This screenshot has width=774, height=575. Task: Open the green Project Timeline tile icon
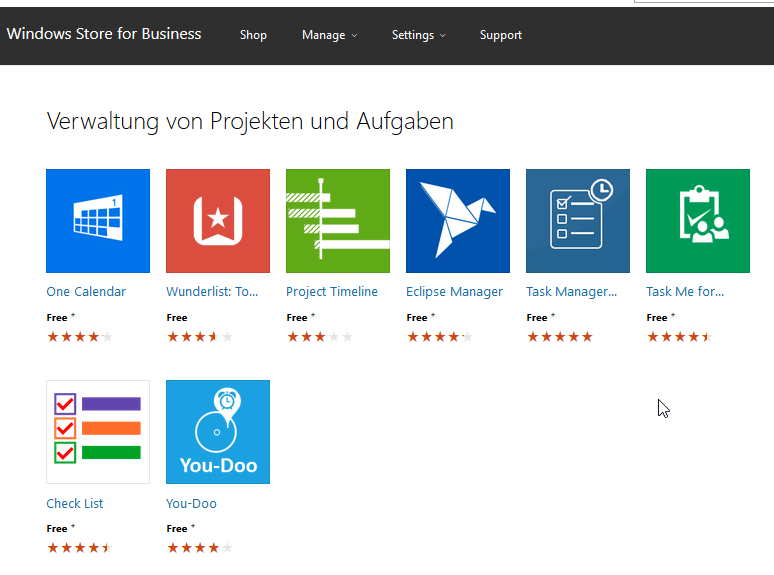click(x=338, y=221)
